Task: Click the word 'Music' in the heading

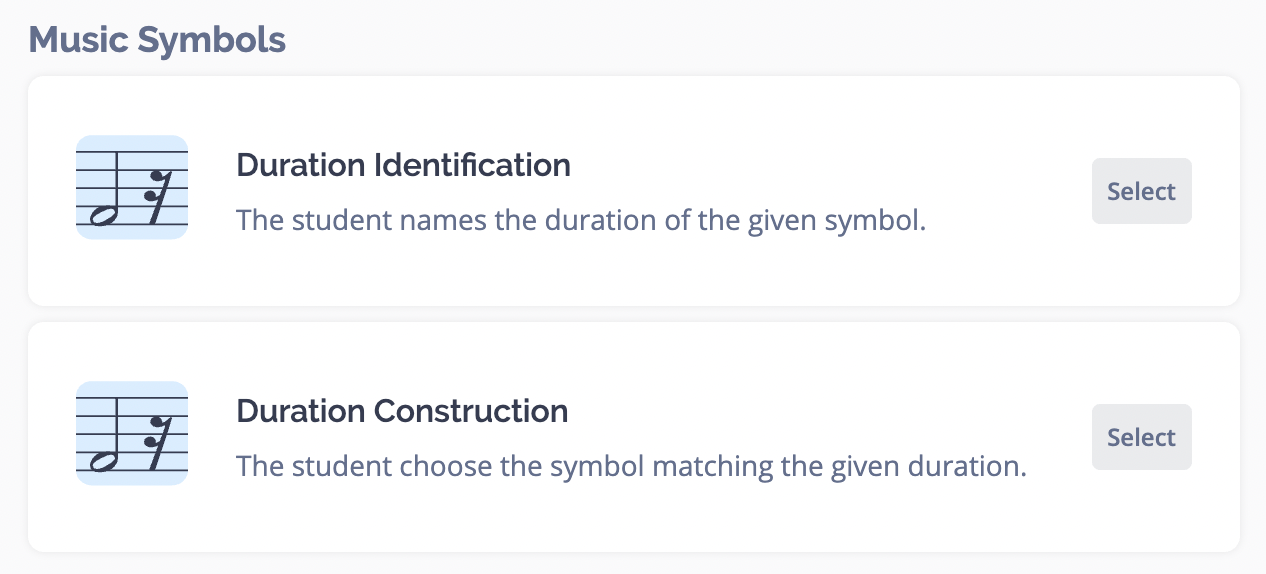Action: (x=78, y=40)
